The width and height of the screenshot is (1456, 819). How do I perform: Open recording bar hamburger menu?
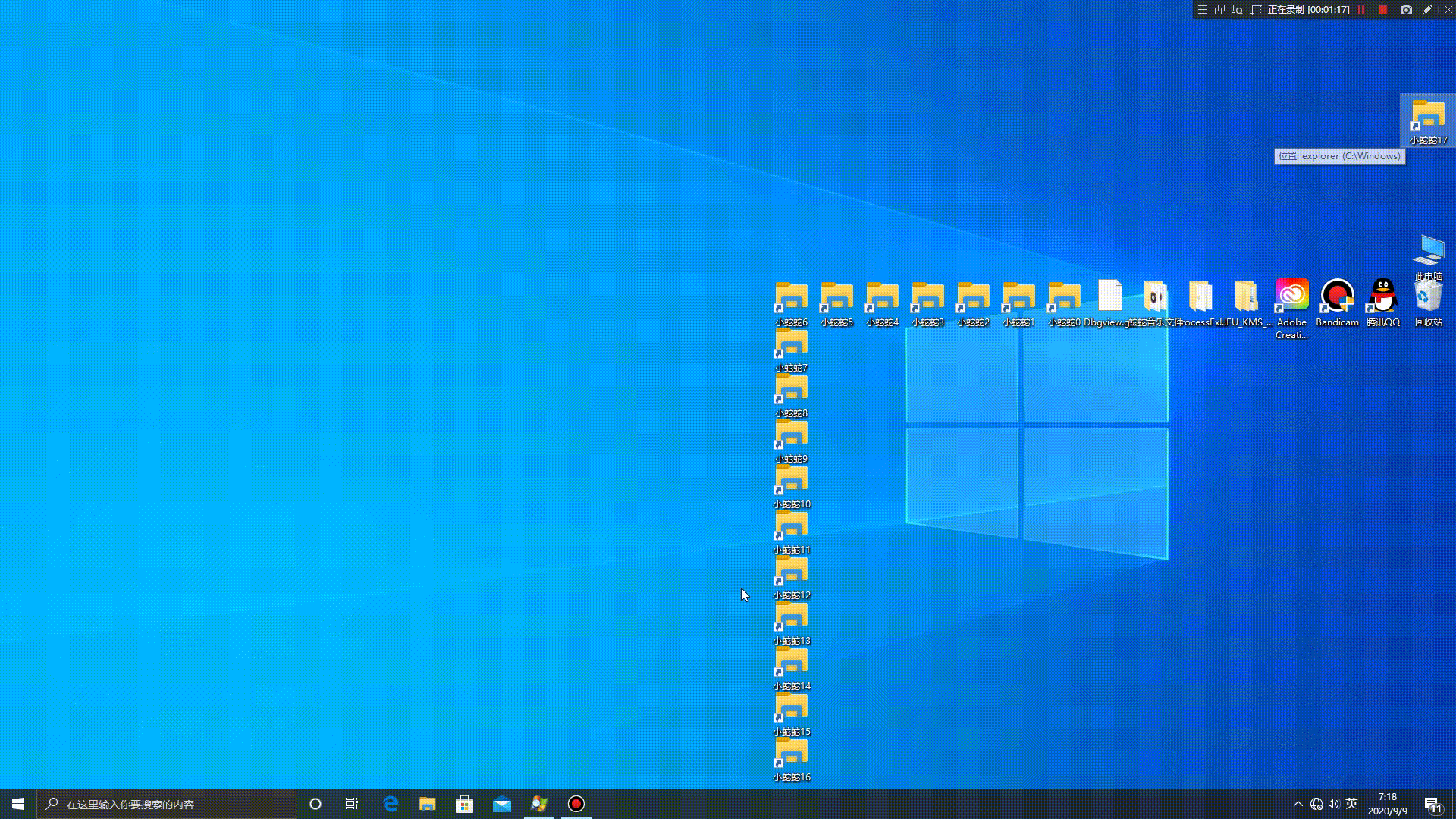pos(1202,10)
